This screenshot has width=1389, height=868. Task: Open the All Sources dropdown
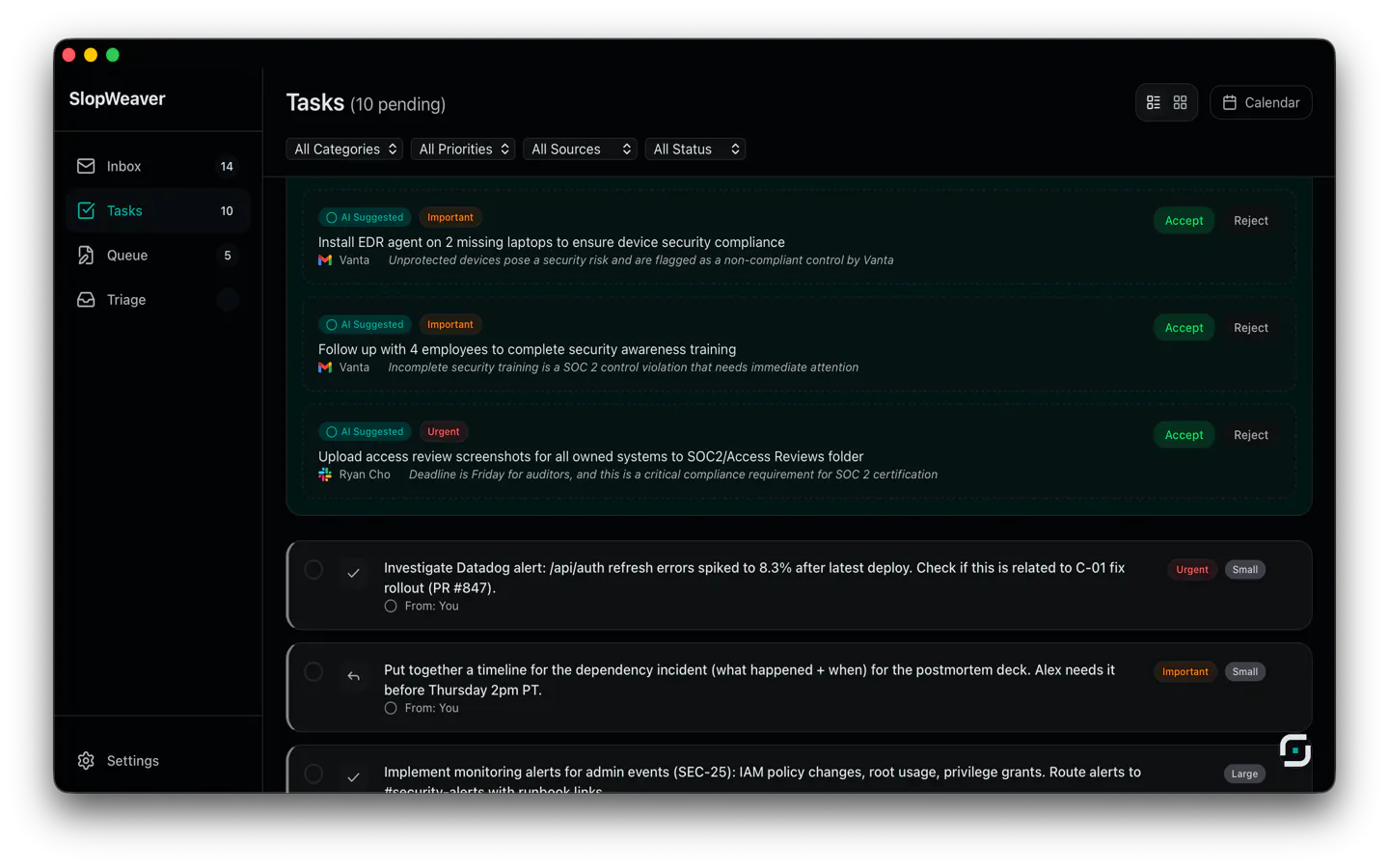point(580,149)
